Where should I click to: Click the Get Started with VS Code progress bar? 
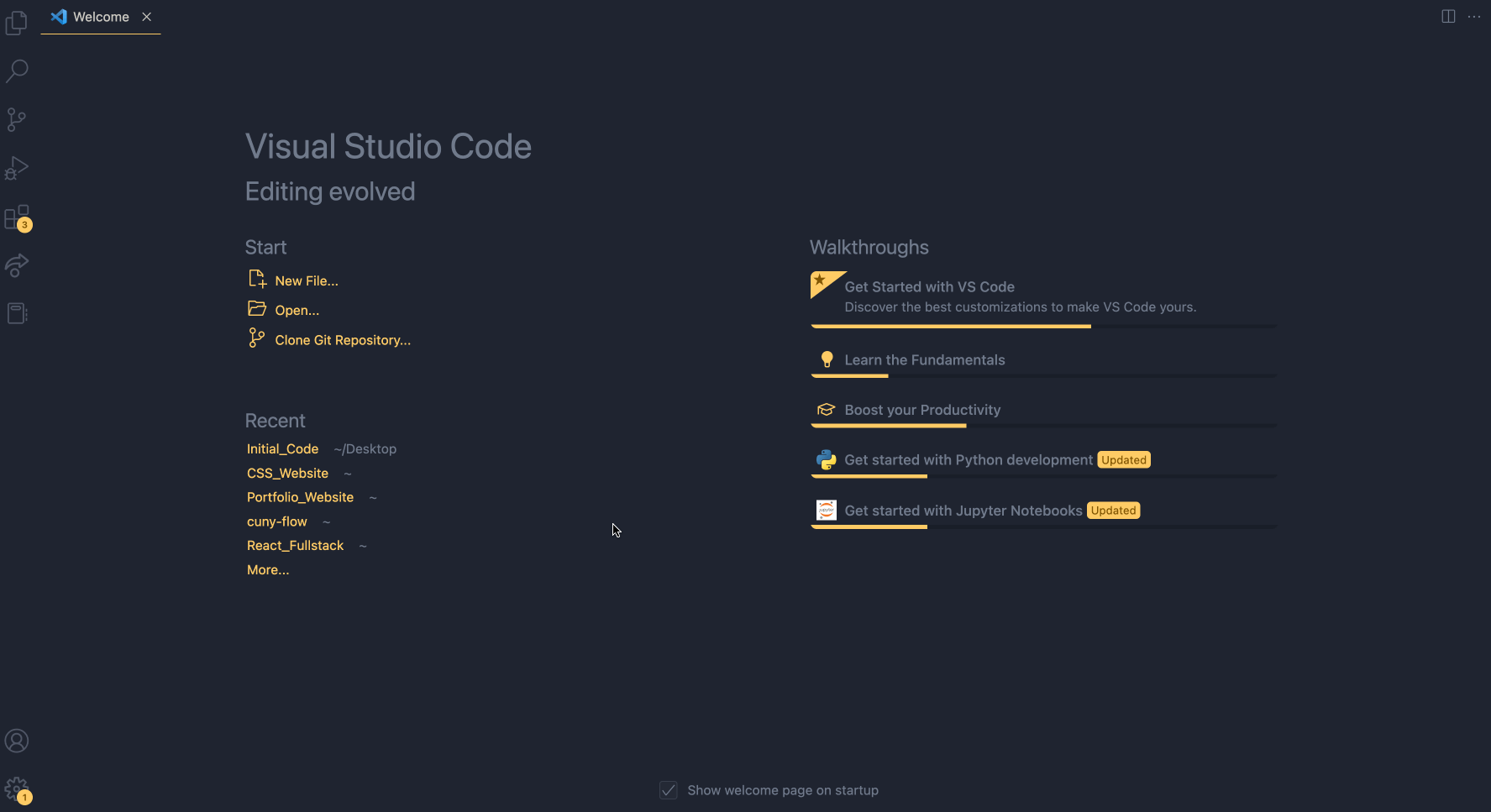coord(1043,326)
